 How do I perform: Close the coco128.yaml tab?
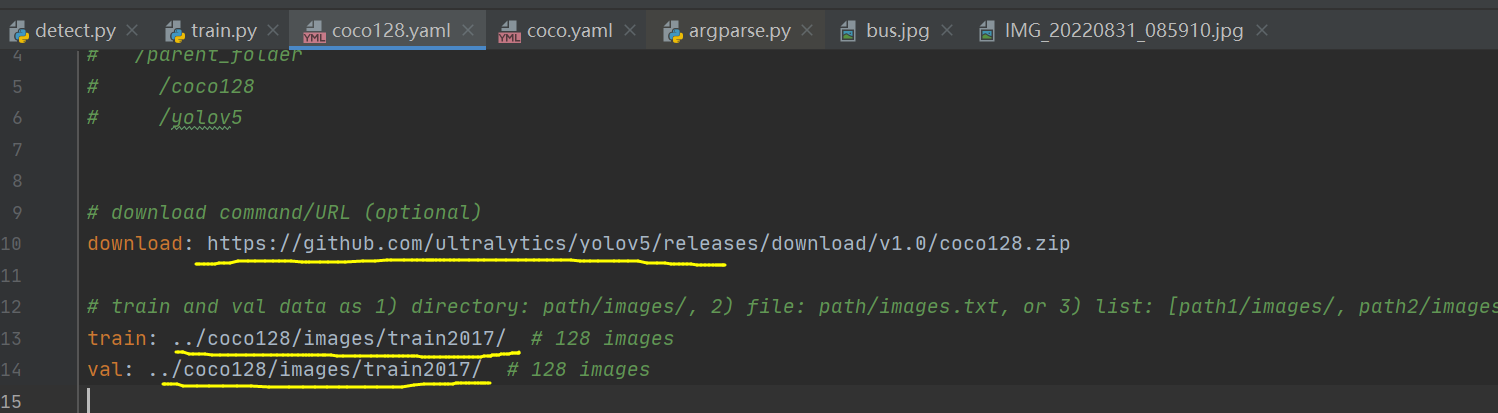(x=469, y=31)
